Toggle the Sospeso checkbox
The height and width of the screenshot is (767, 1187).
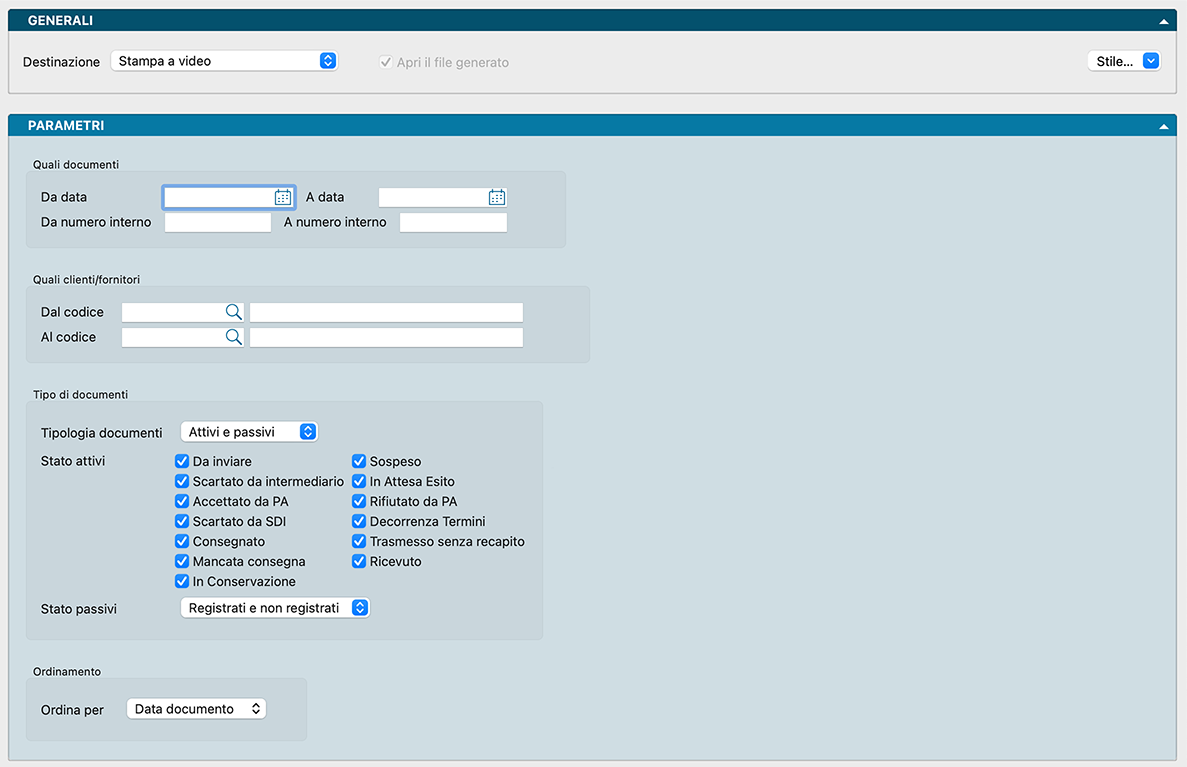pyautogui.click(x=359, y=462)
